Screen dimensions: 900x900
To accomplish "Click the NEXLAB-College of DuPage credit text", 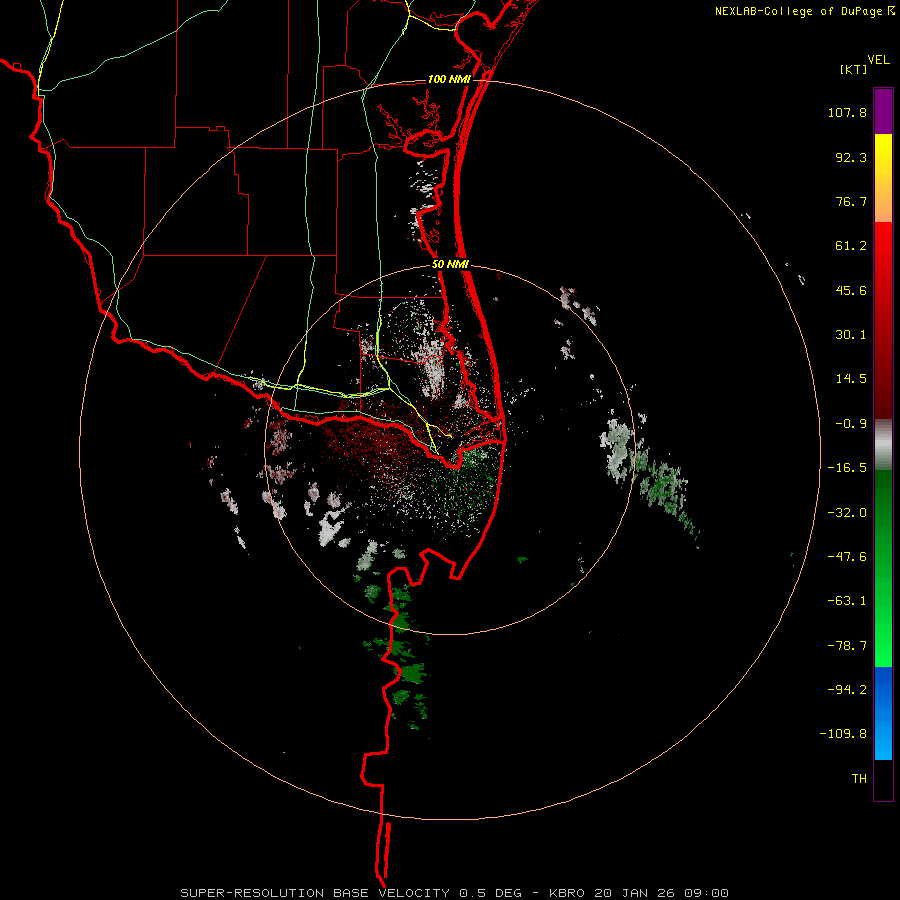I will [798, 11].
